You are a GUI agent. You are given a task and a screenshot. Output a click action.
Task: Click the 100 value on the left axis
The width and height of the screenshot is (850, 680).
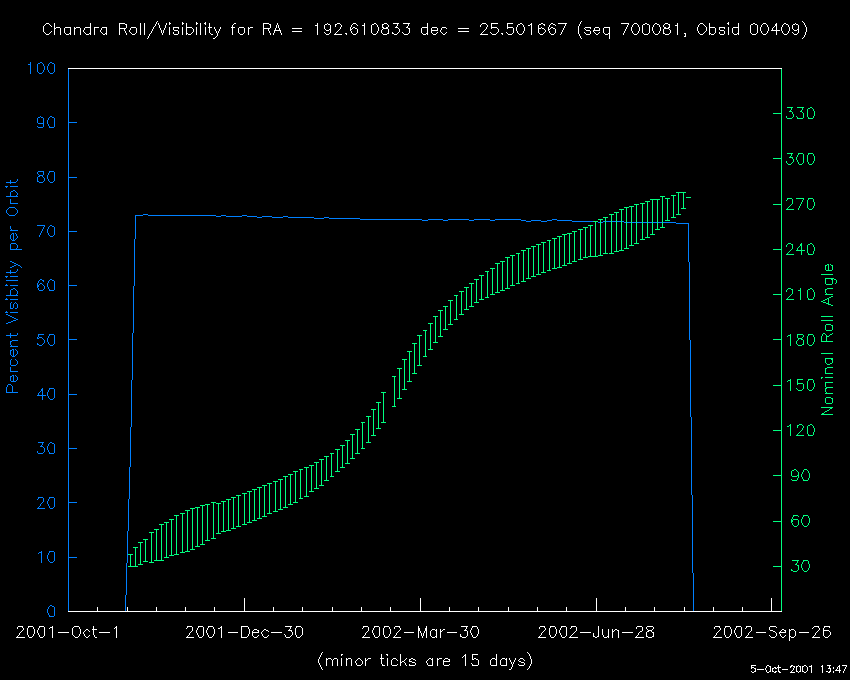point(42,69)
